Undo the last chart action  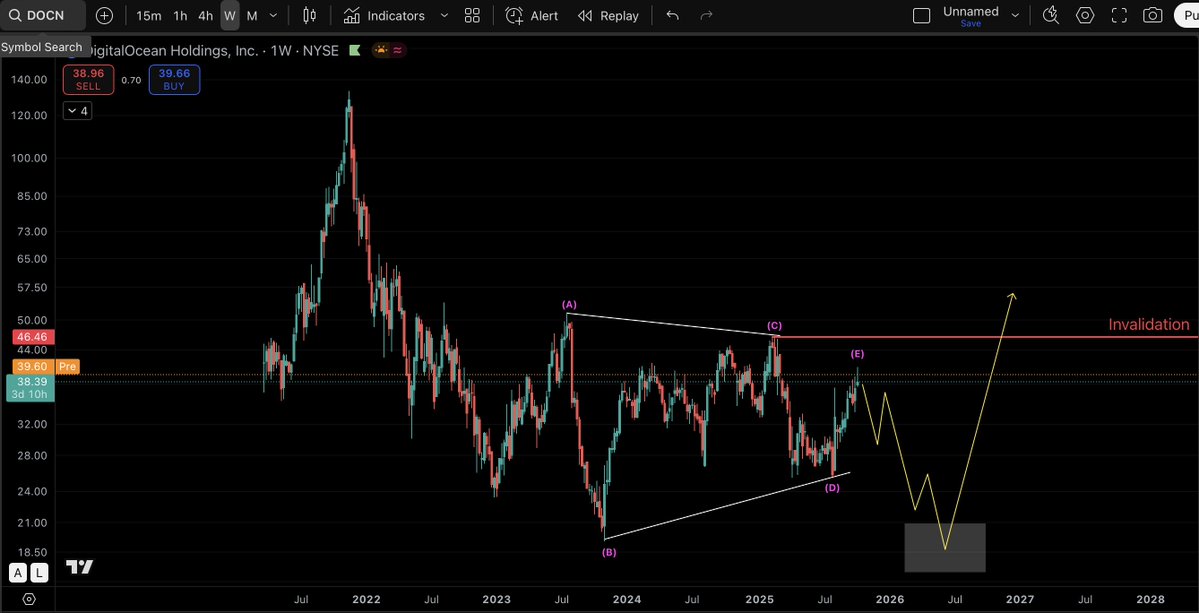pos(672,15)
